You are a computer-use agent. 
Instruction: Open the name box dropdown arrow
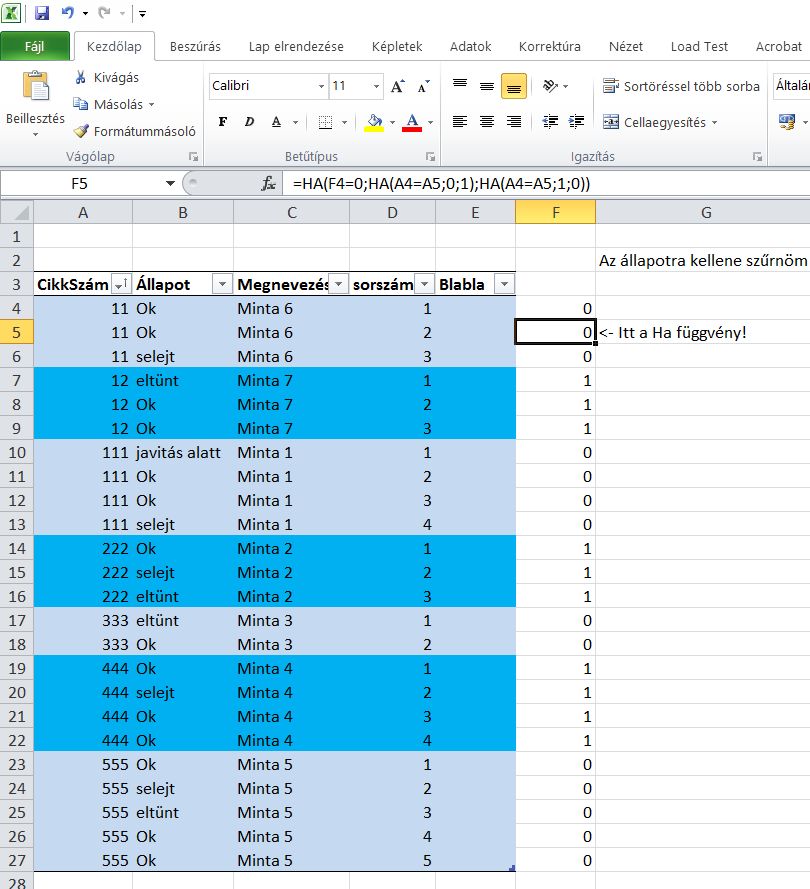(170, 184)
